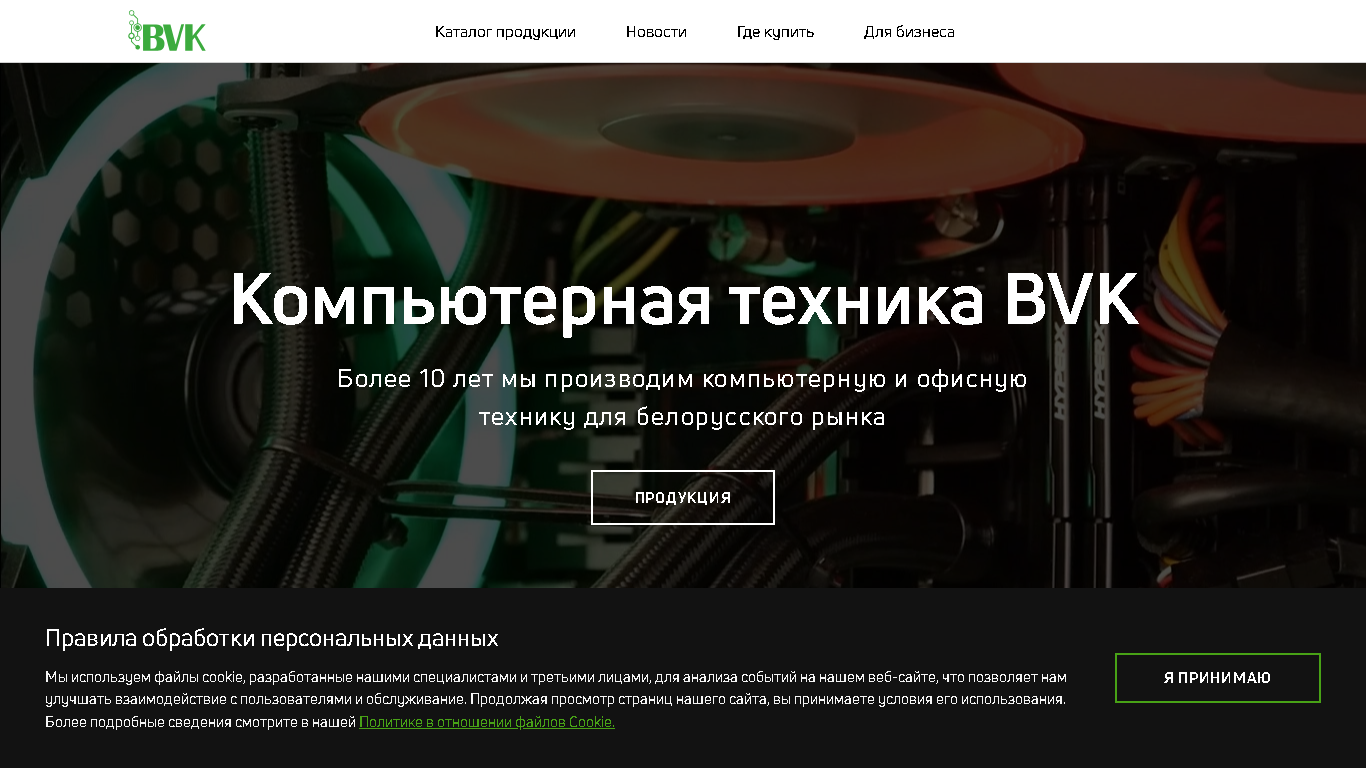Open the Политике в отношении файлов Cookie link
Screen dimensions: 1366x768
click(x=487, y=722)
